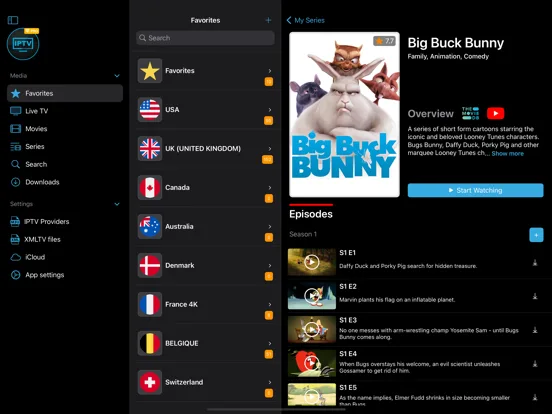Click the BELGIQUE flag icon
The height and width of the screenshot is (414, 552).
click(x=150, y=343)
